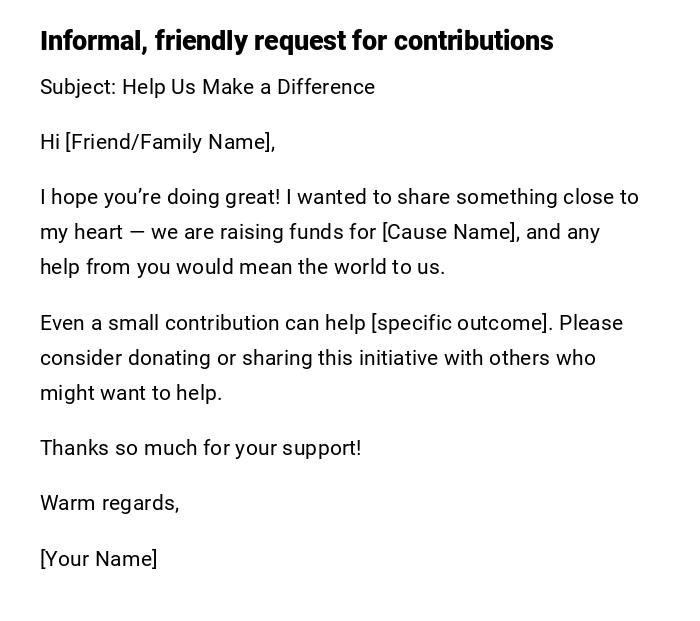Click the [Your Name] signature placeholder
The height and width of the screenshot is (621, 700).
click(x=98, y=559)
